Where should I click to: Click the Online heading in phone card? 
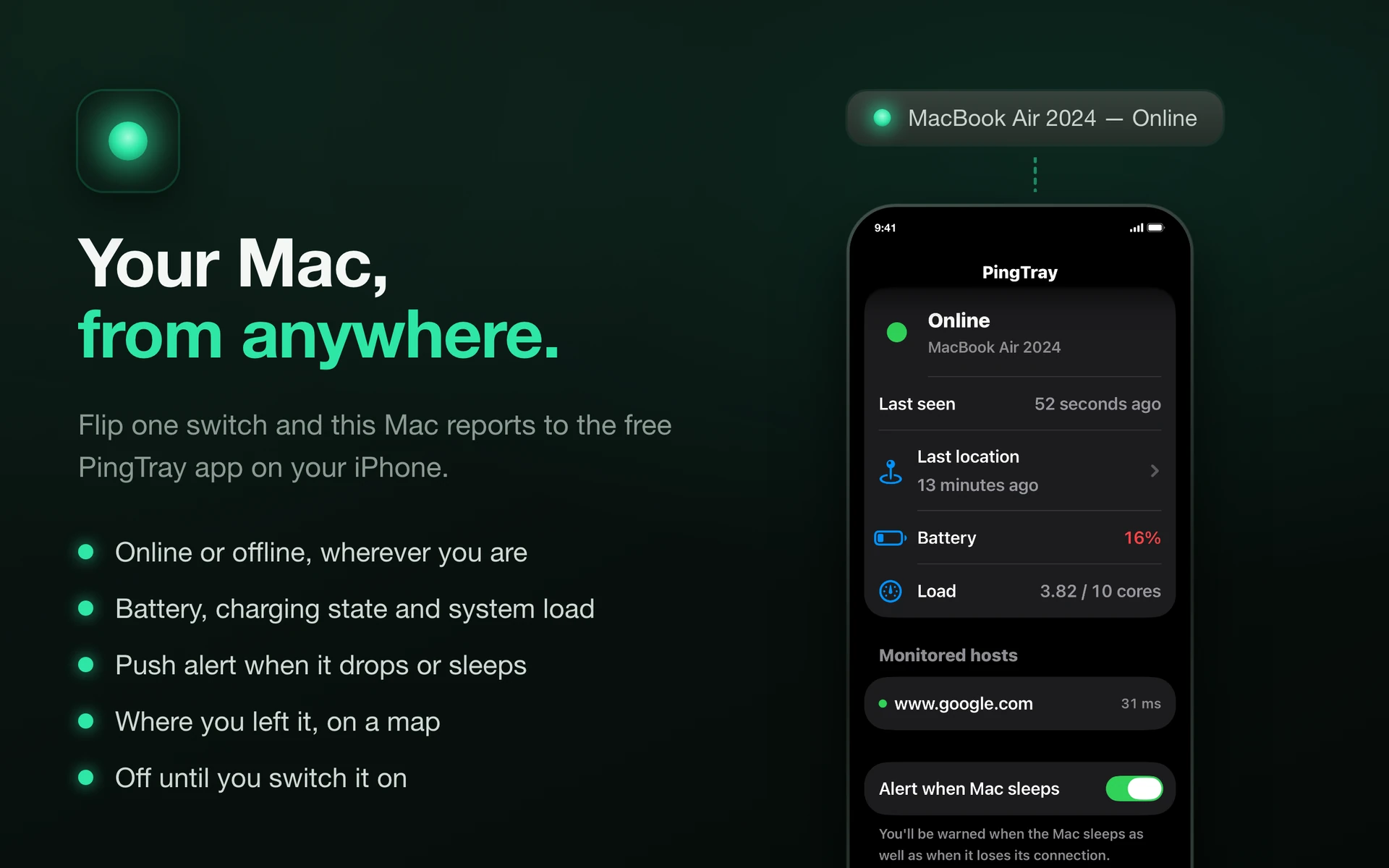pyautogui.click(x=959, y=320)
